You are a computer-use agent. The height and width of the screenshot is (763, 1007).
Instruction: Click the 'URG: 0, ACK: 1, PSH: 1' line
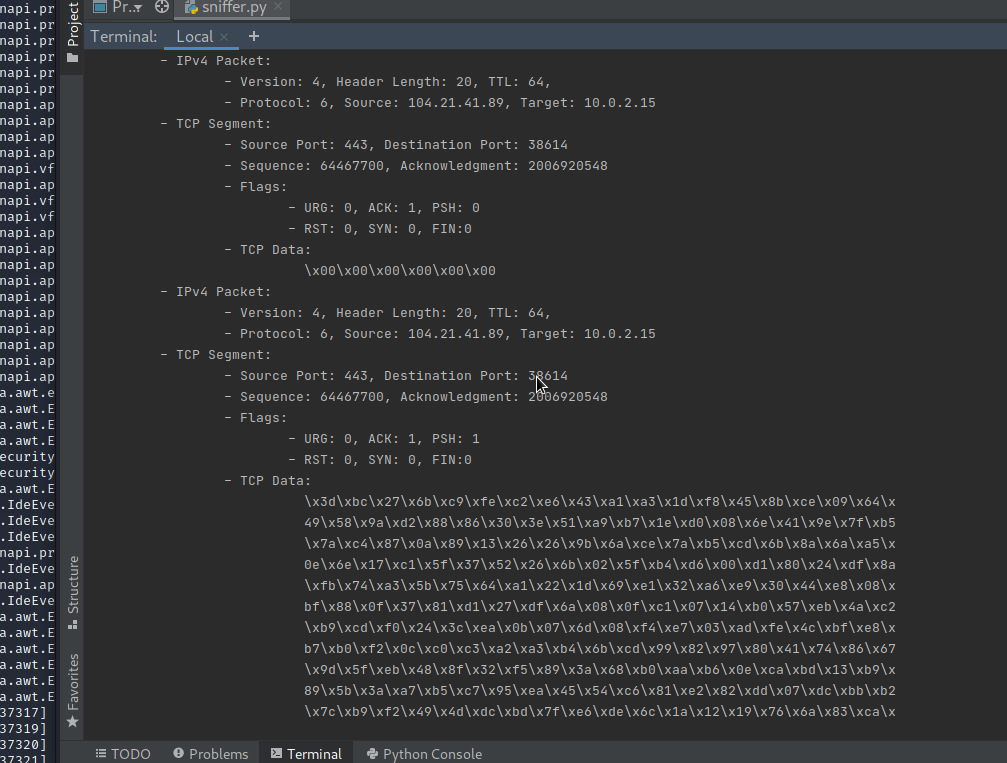click(x=392, y=439)
